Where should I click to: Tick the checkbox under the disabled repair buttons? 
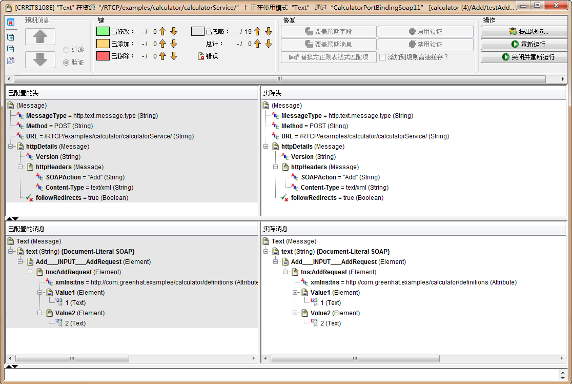coord(383,57)
